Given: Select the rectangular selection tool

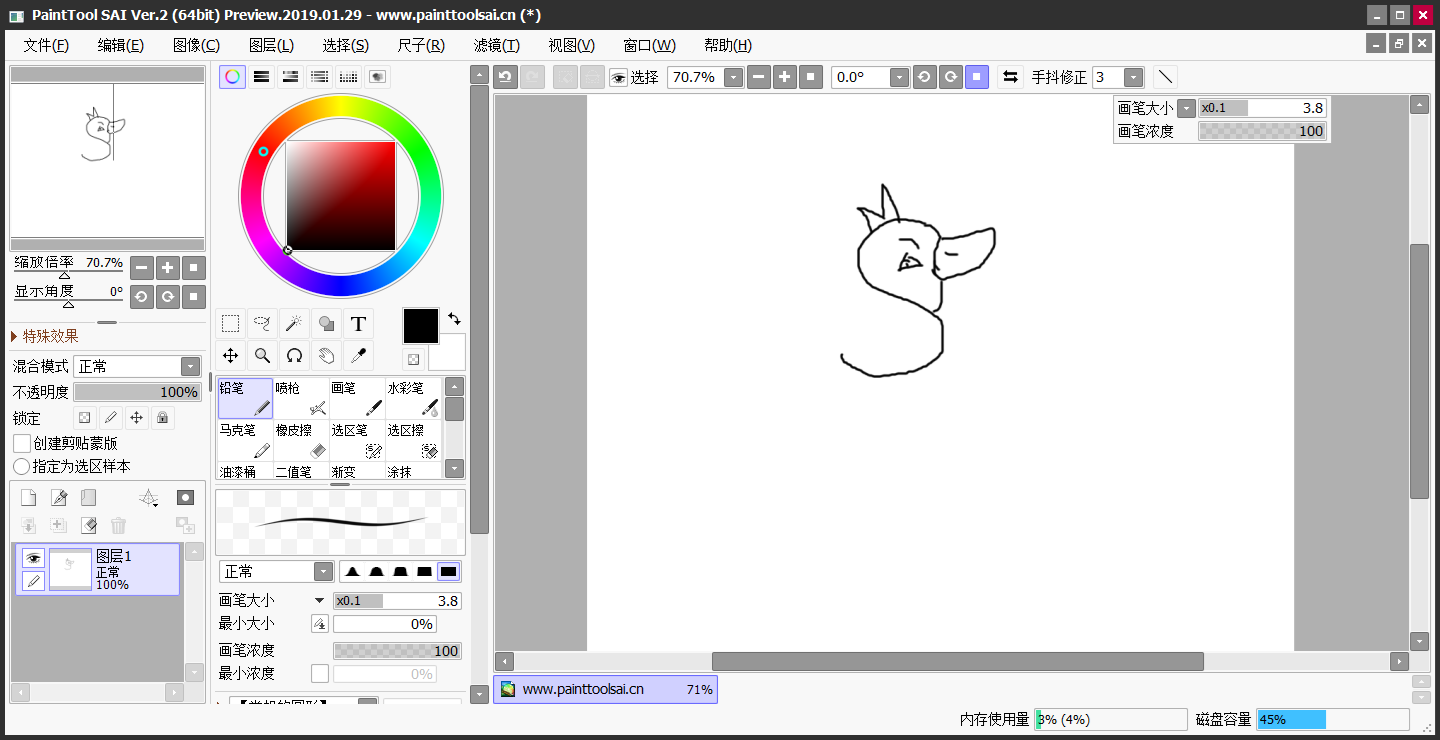Looking at the screenshot, I should pyautogui.click(x=230, y=324).
